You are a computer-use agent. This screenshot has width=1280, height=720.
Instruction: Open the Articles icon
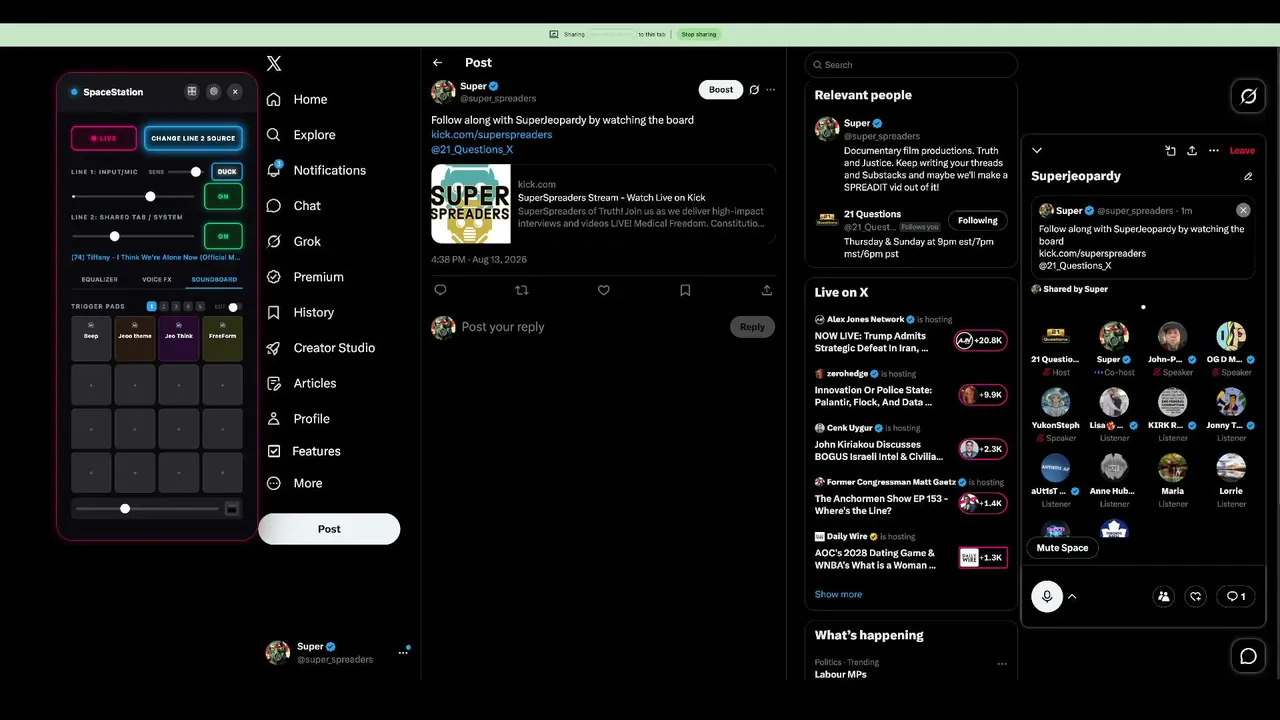[274, 383]
